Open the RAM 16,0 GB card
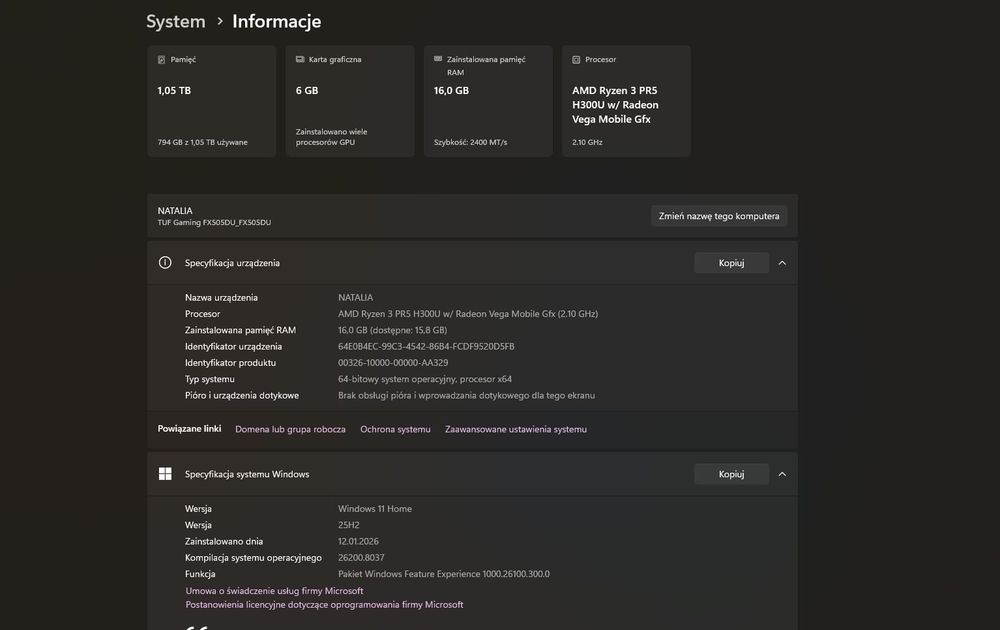The width and height of the screenshot is (1000, 630). [489, 101]
